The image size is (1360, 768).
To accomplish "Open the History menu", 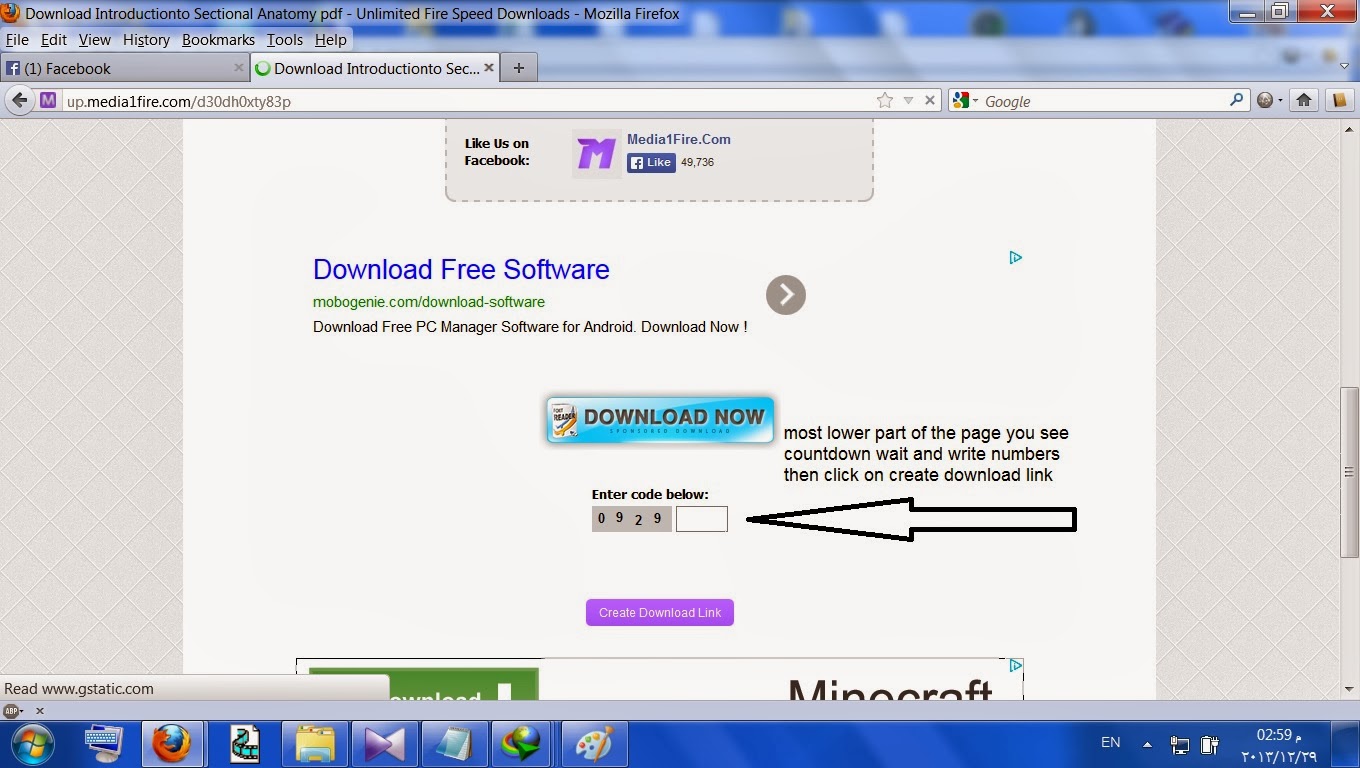I will click(146, 40).
